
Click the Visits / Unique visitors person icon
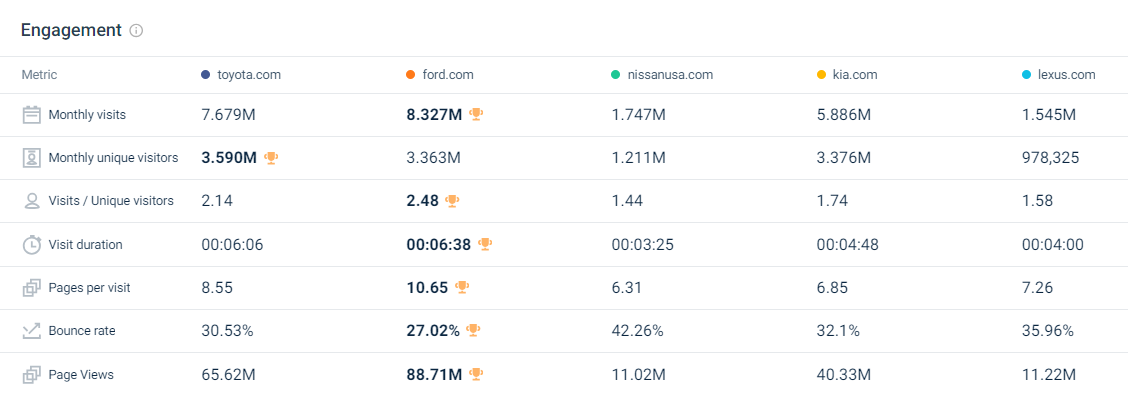(31, 201)
